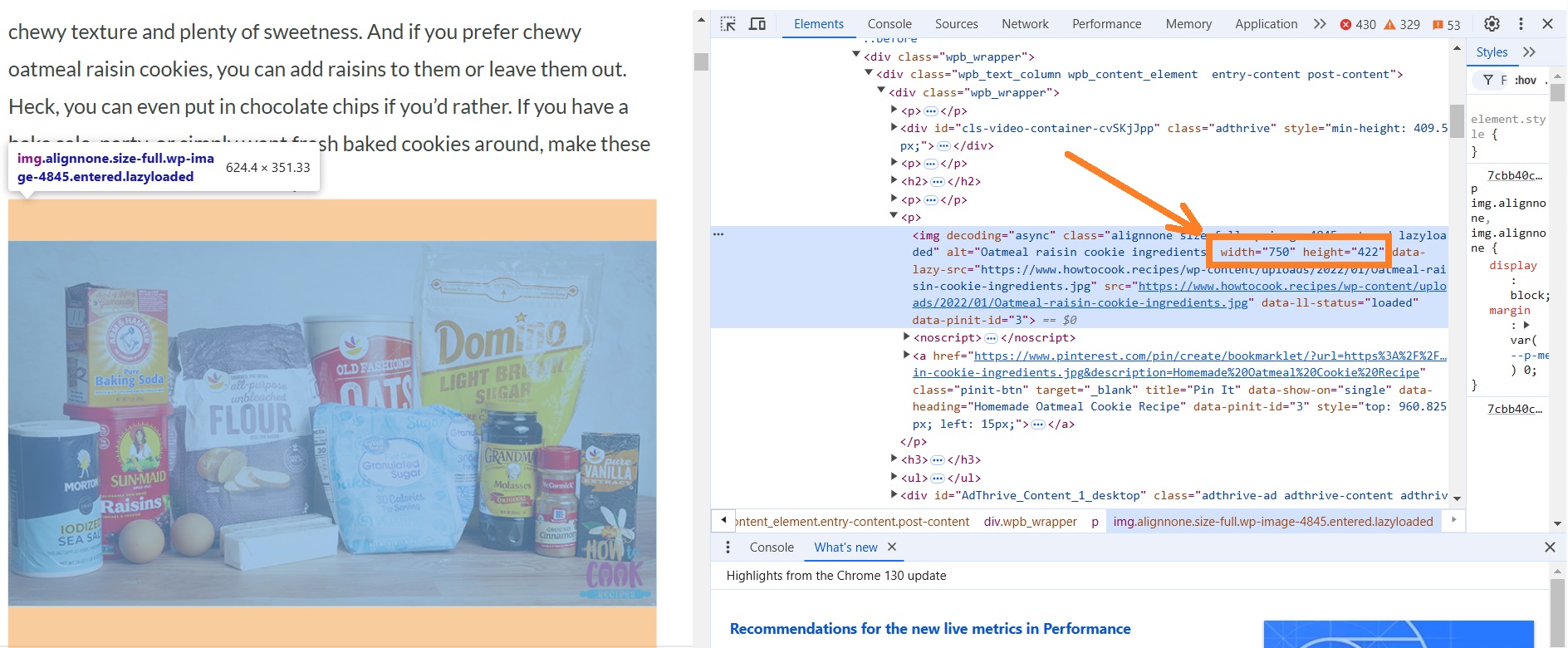Collapse the nested div wpb_wrapper node
The image size is (1568, 648).
[882, 91]
